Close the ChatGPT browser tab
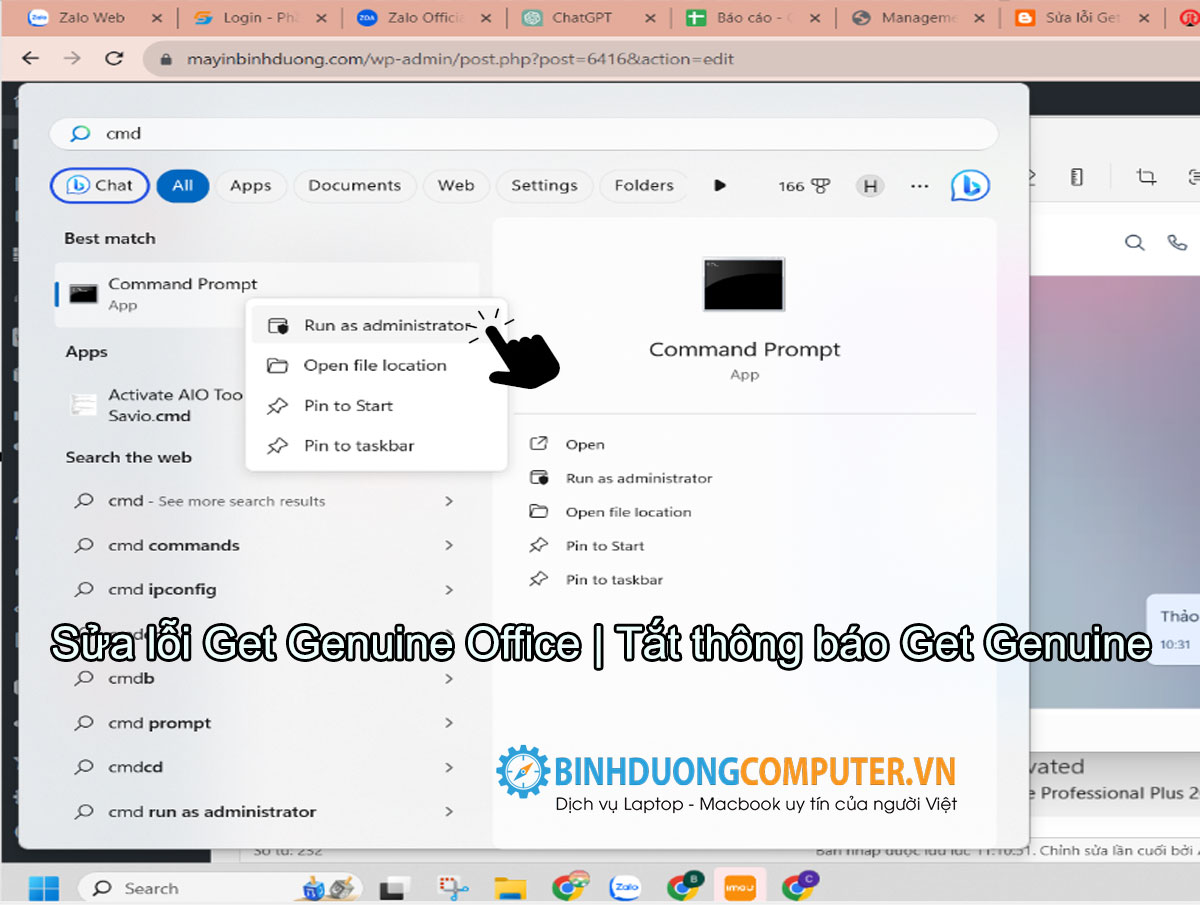Image resolution: width=1200 pixels, height=905 pixels. pyautogui.click(x=651, y=18)
